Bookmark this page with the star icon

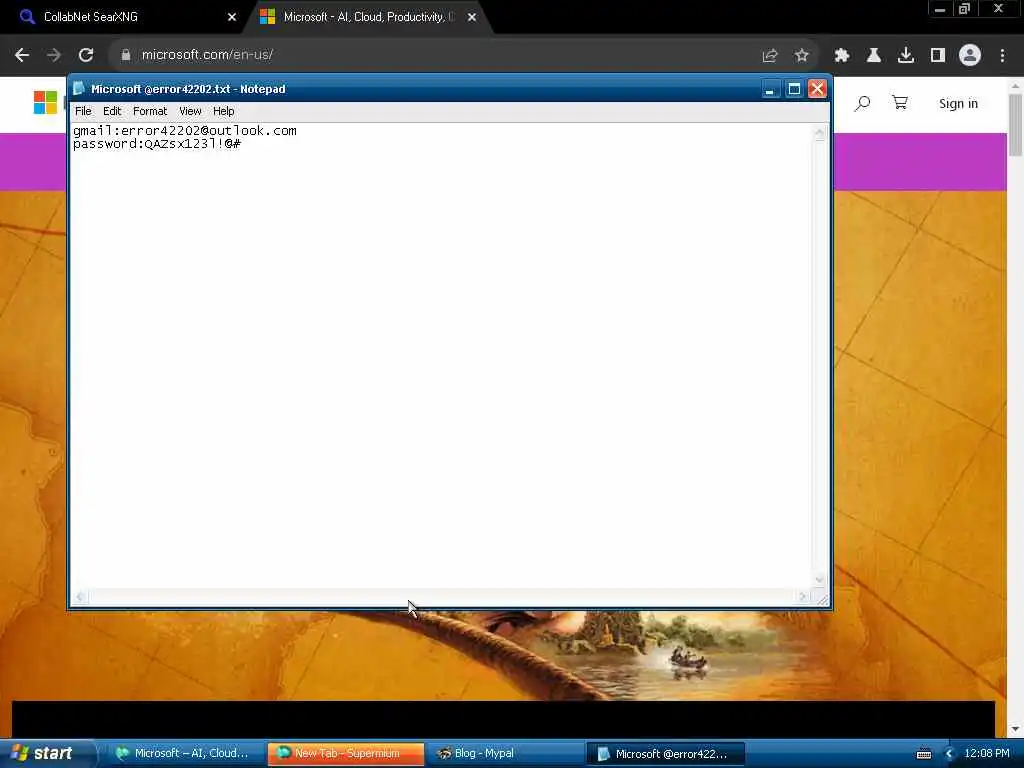pyautogui.click(x=802, y=56)
